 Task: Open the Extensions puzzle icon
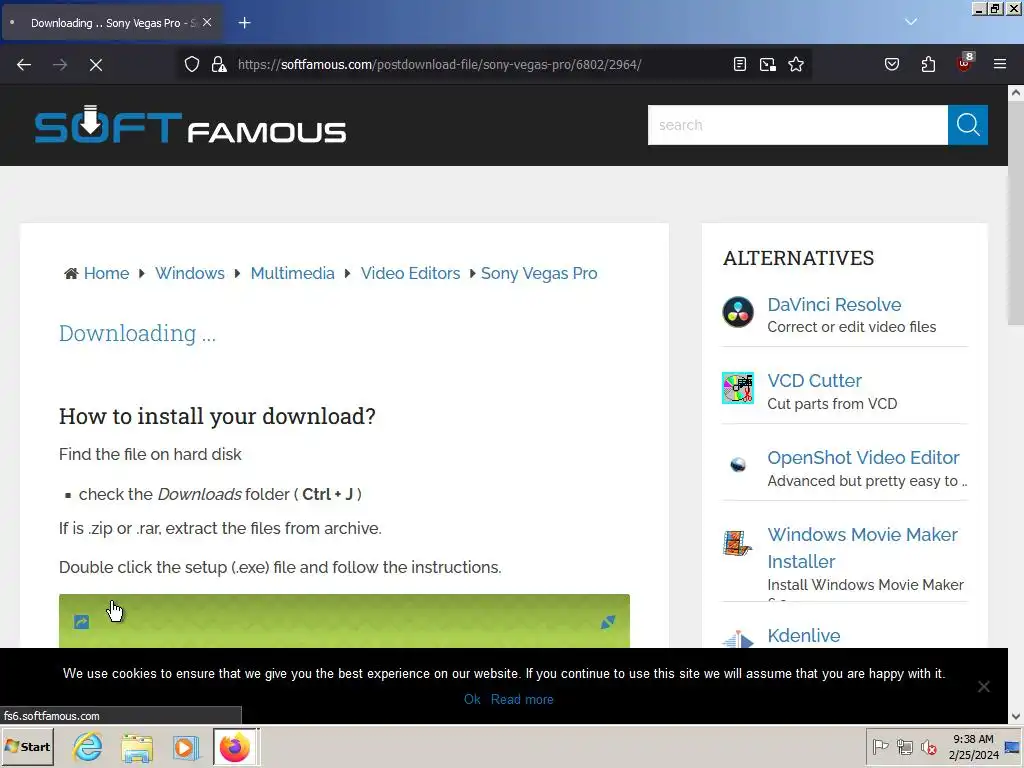point(928,64)
